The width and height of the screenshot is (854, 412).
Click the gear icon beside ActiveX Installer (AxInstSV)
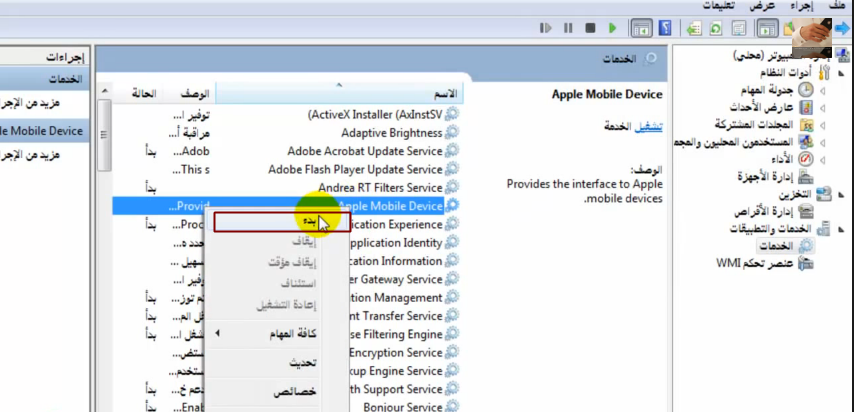452,114
